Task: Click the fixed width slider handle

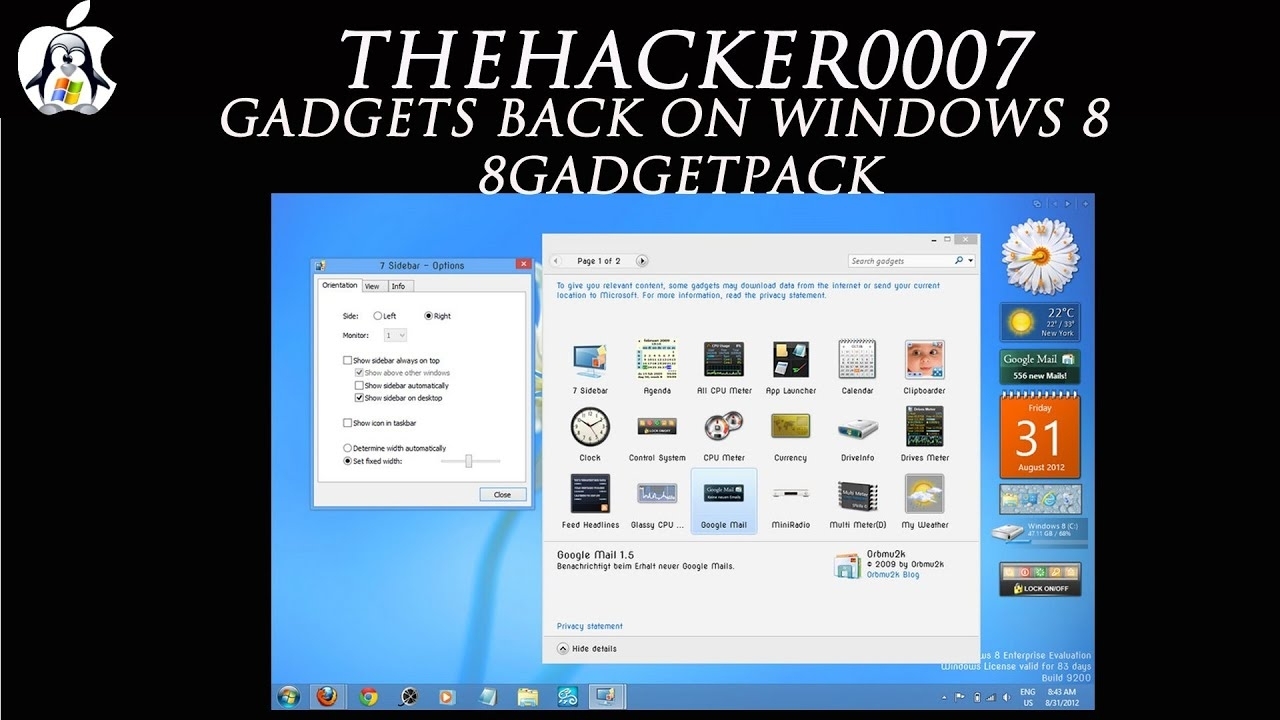Action: [468, 461]
